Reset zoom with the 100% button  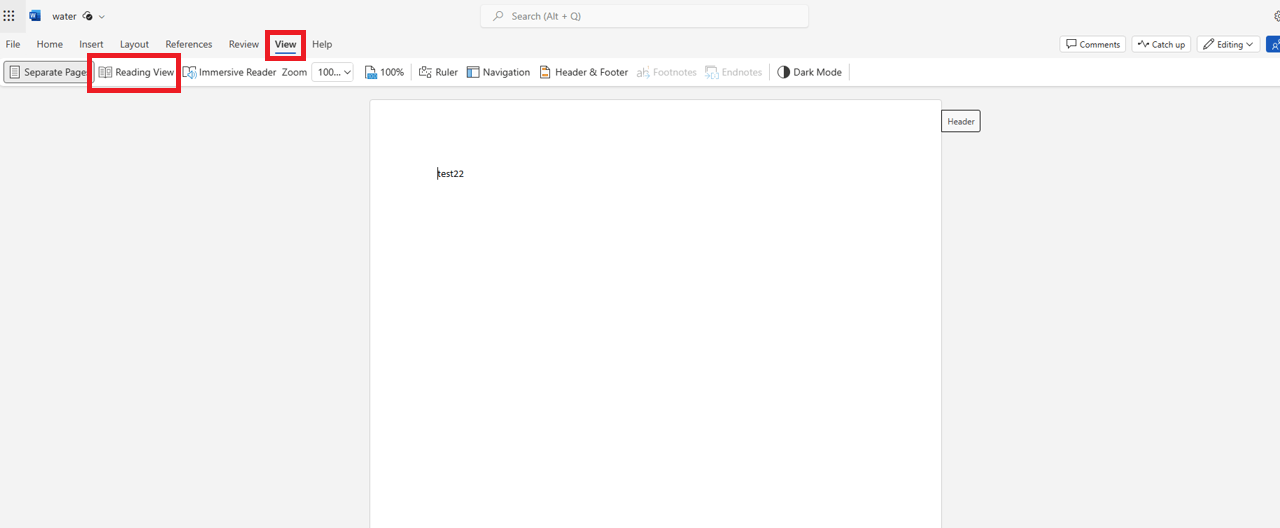[384, 72]
